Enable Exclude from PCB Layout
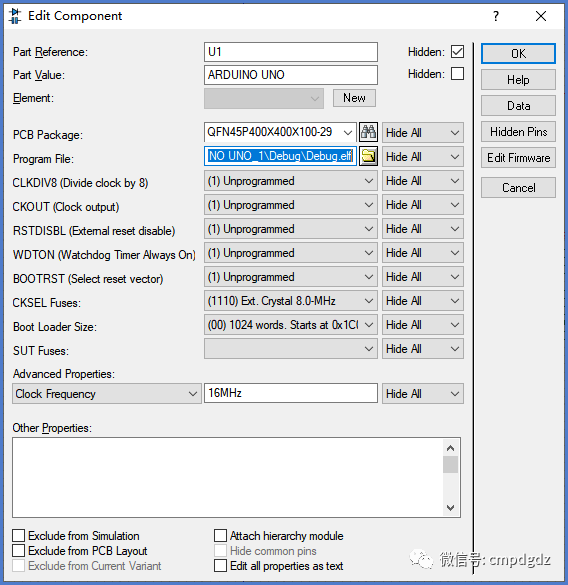 coord(18,551)
